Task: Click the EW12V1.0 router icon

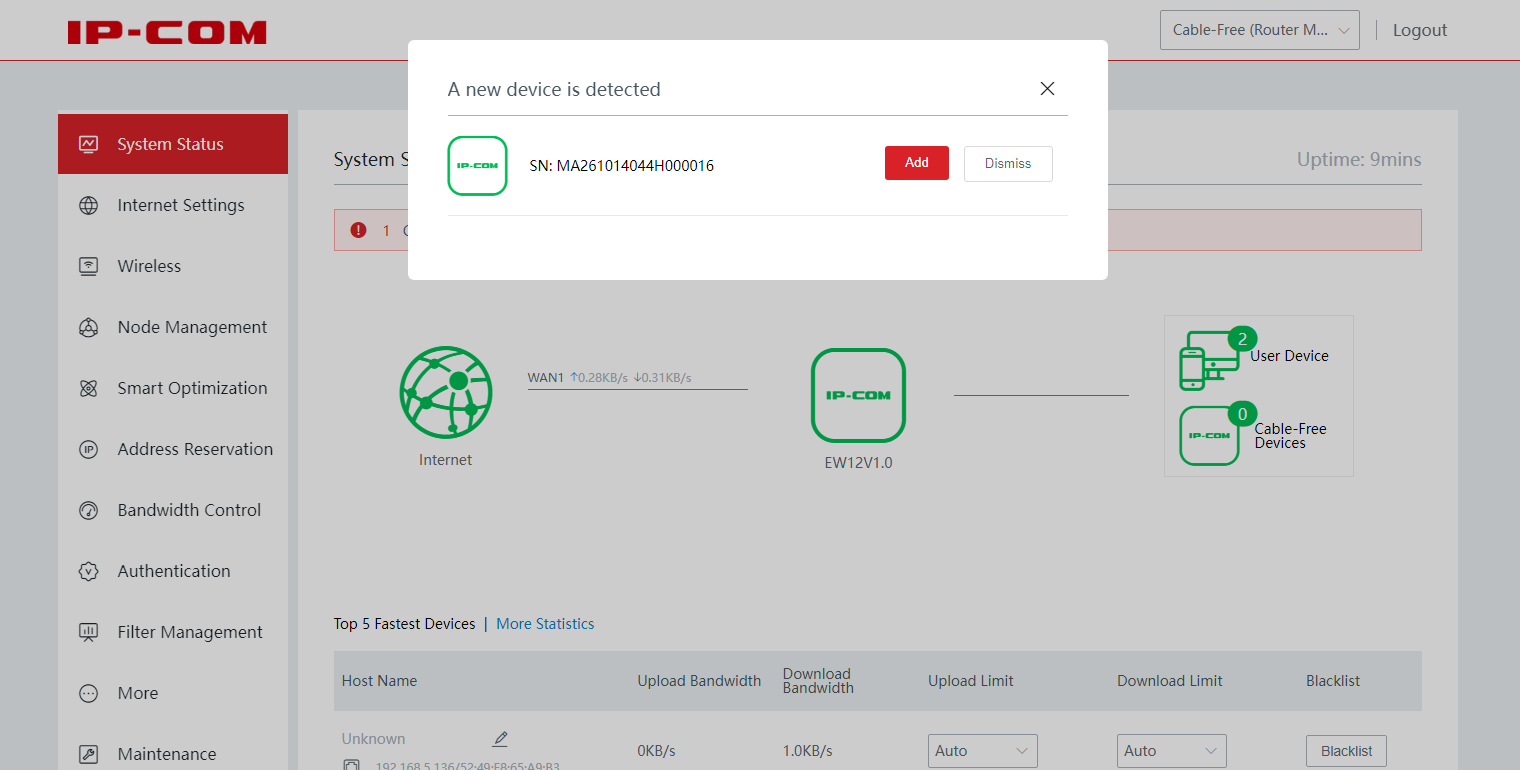Action: point(858,395)
